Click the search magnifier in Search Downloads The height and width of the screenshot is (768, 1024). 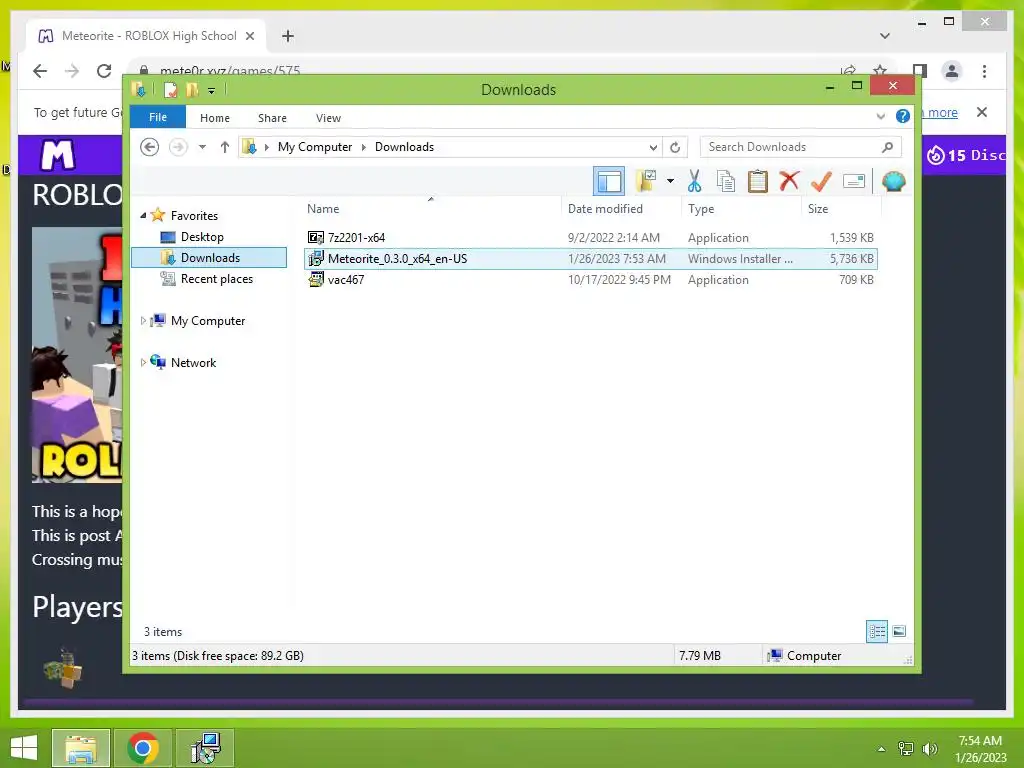coord(887,147)
